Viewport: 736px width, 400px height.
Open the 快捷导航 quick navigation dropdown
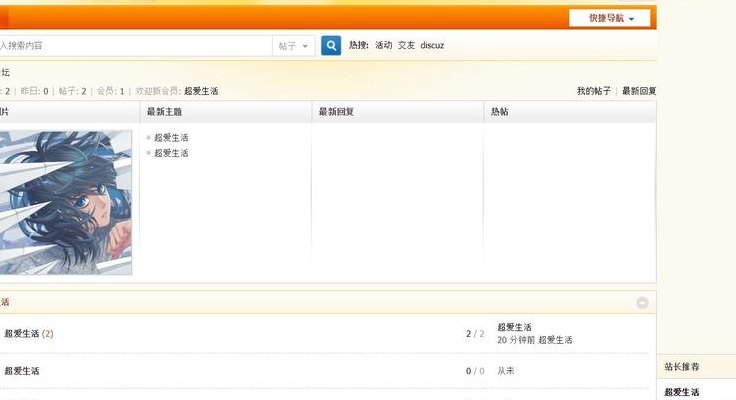click(x=609, y=18)
